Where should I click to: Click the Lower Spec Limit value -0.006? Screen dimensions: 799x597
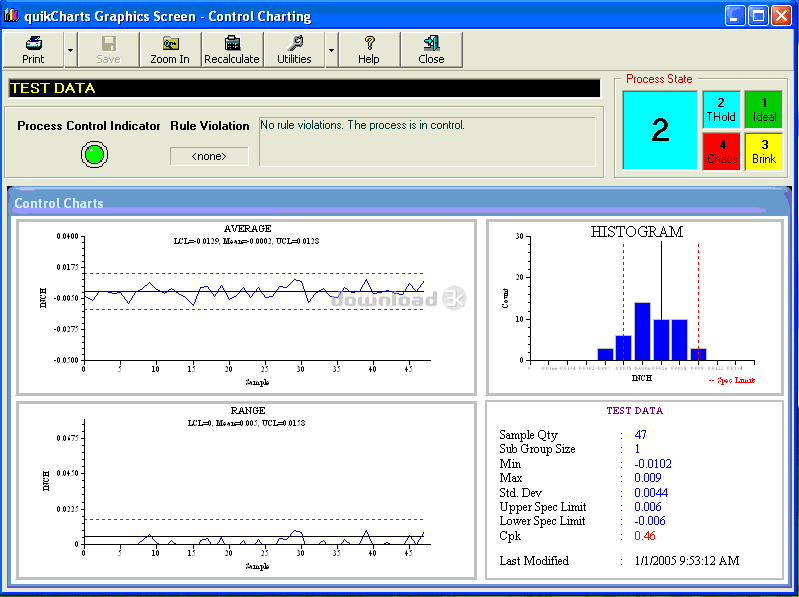coord(650,521)
